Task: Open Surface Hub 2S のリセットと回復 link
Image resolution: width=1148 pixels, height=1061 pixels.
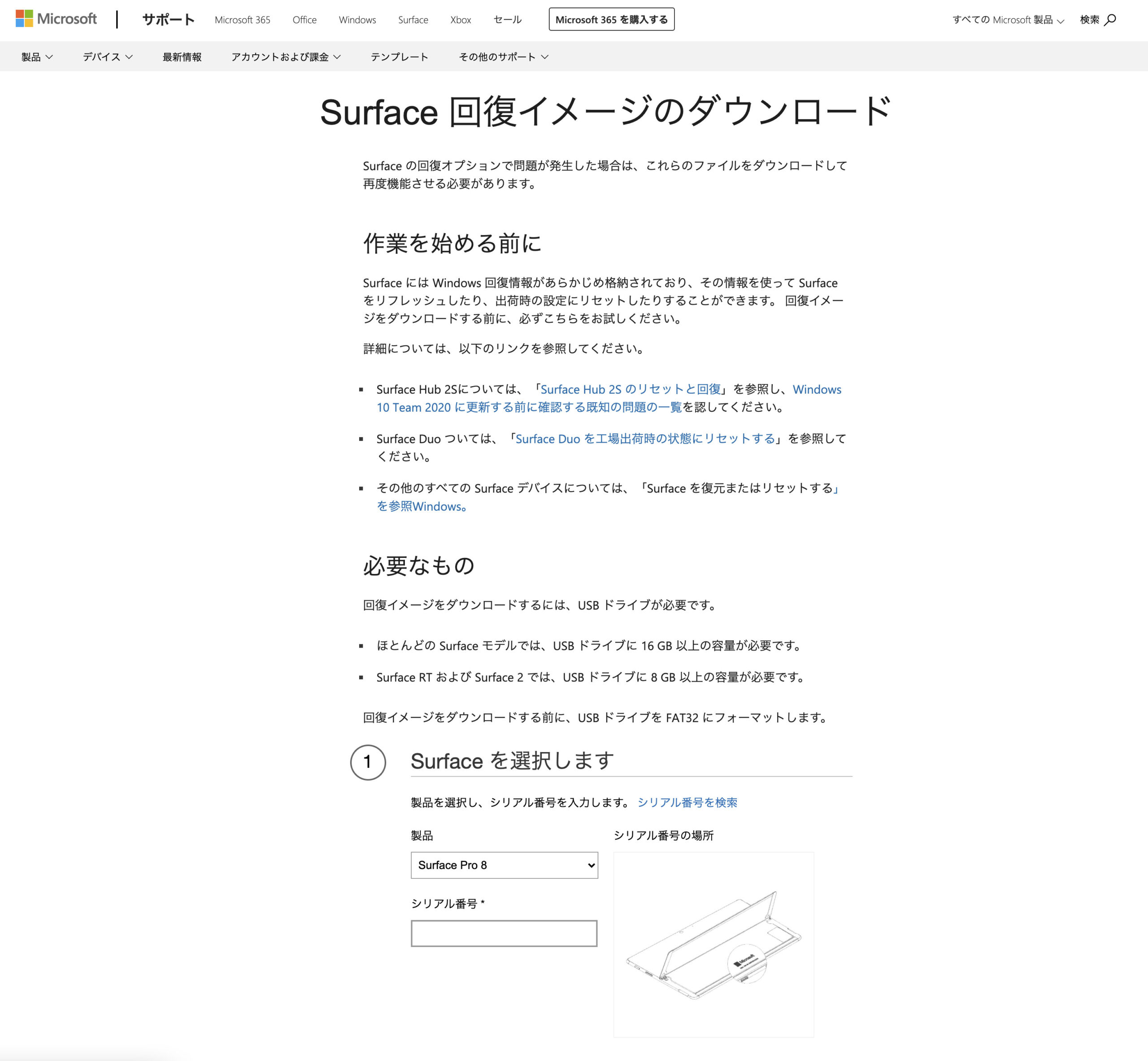Action: pyautogui.click(x=630, y=389)
